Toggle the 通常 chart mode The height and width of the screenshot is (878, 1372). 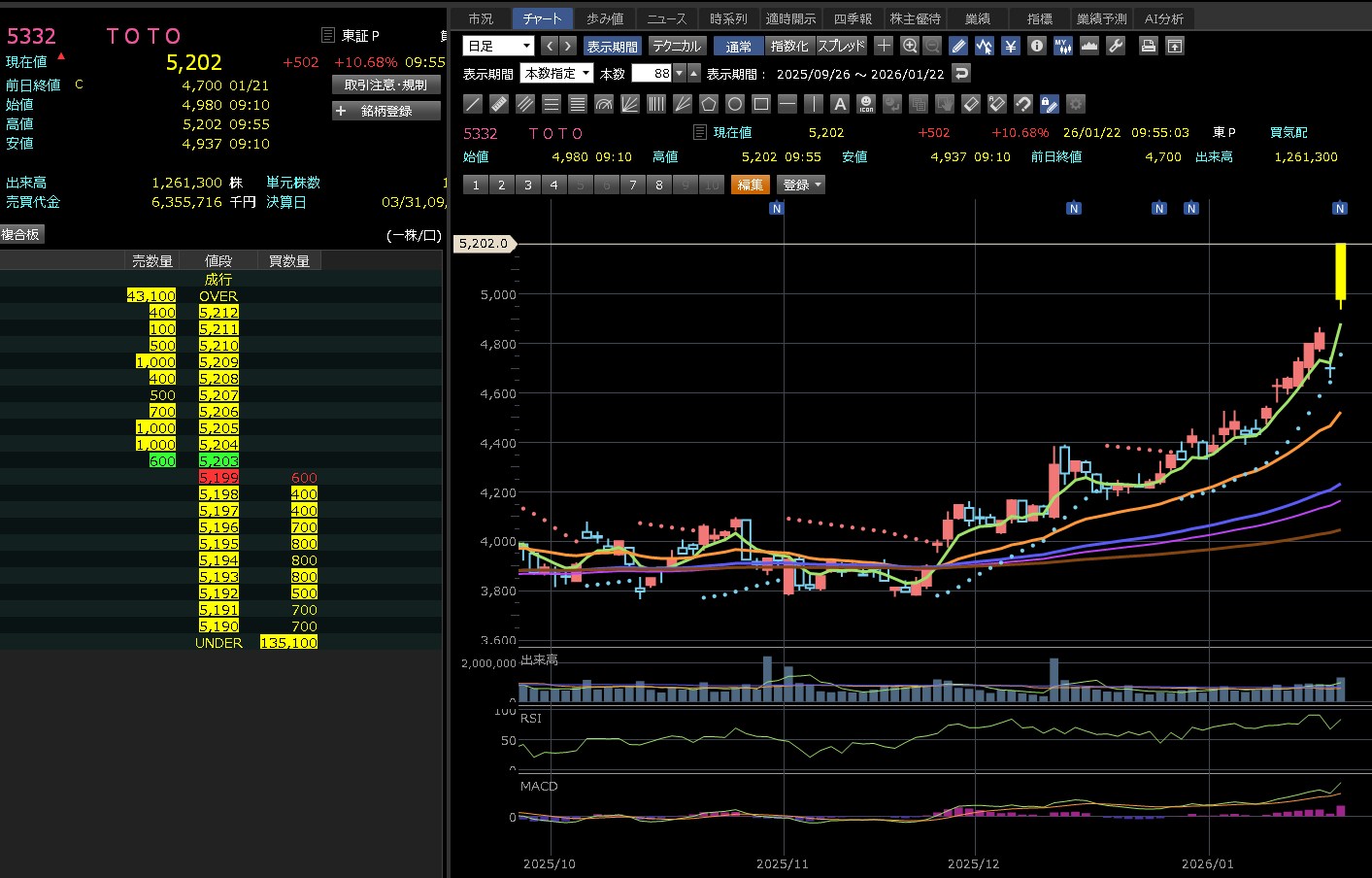(738, 46)
